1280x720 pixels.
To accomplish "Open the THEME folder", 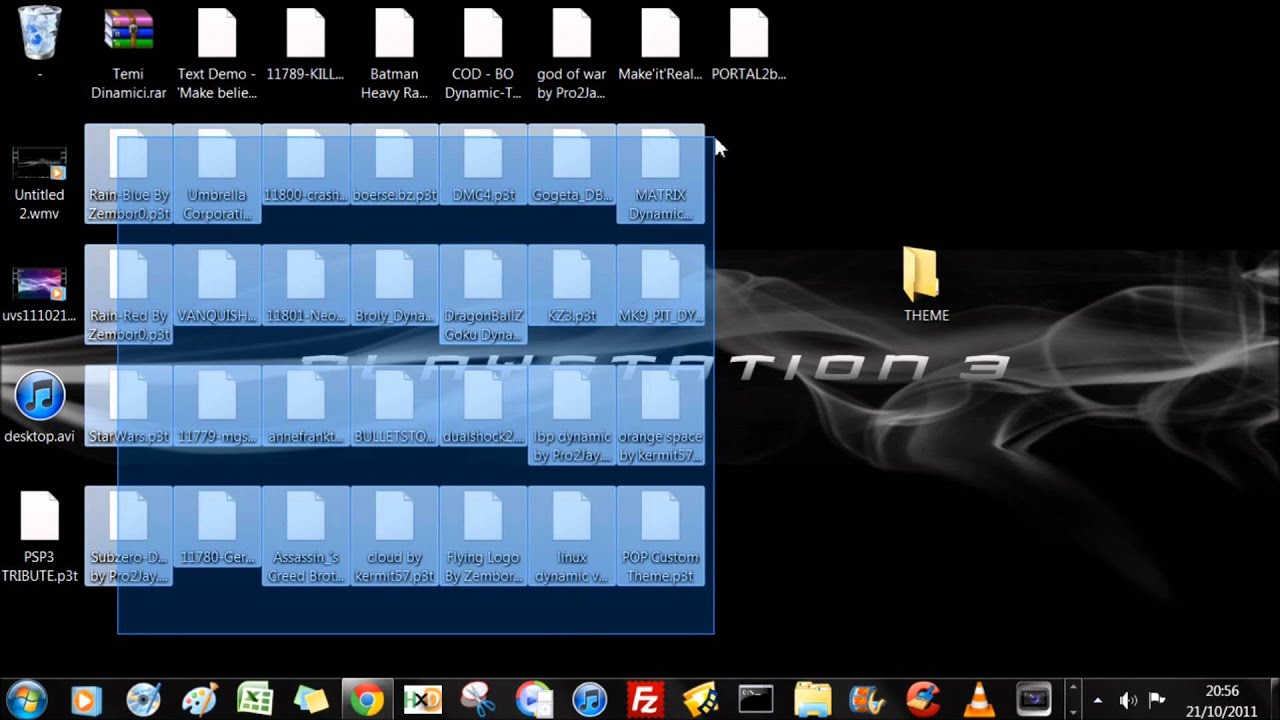I will tap(926, 285).
